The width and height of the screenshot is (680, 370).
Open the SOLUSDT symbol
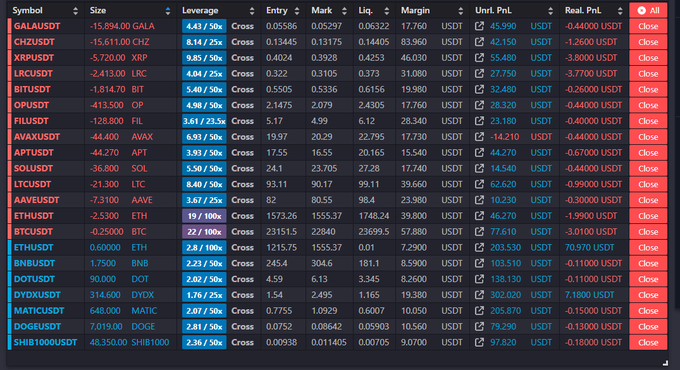coord(33,168)
